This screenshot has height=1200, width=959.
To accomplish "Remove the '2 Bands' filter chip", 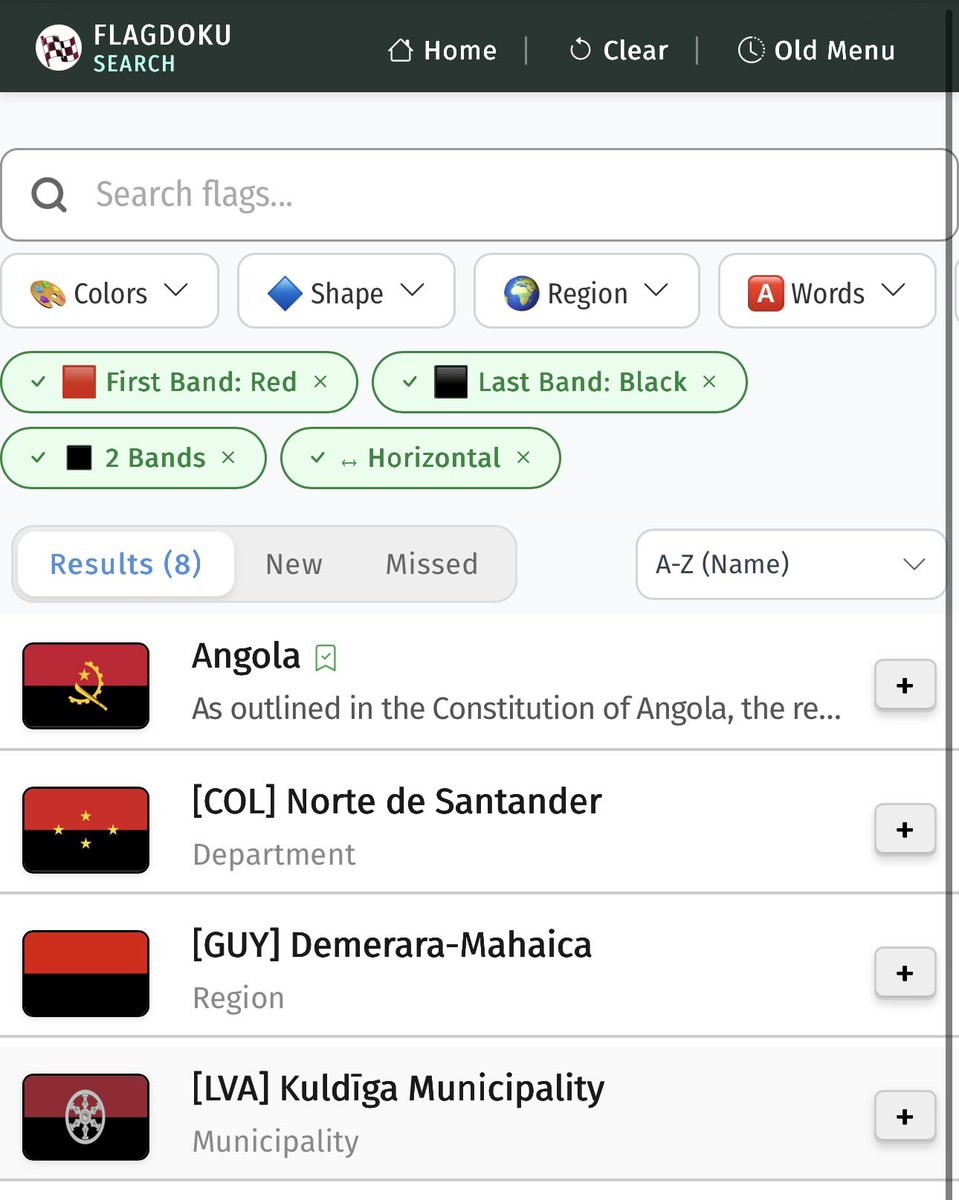I will tap(229, 458).
